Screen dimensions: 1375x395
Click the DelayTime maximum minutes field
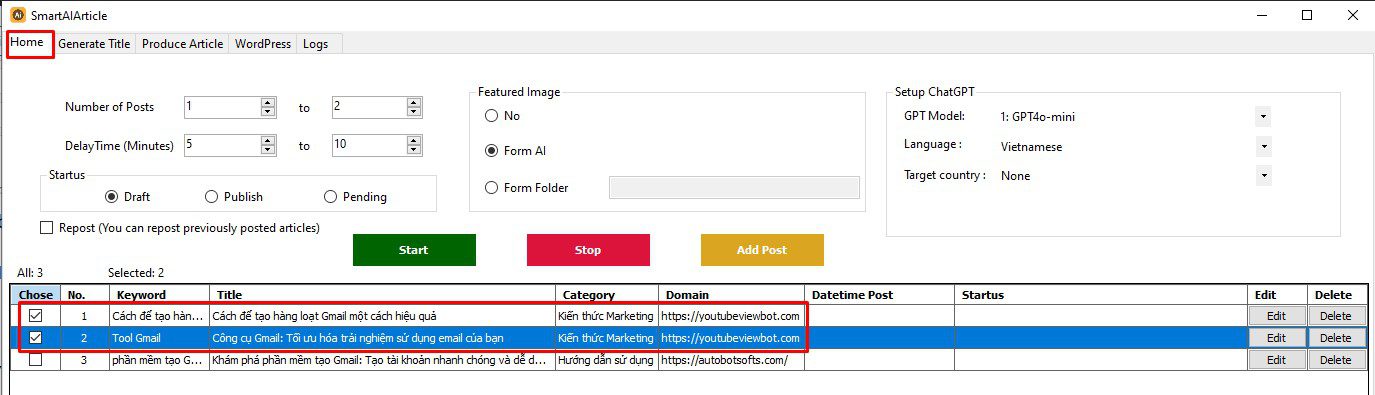tap(369, 145)
